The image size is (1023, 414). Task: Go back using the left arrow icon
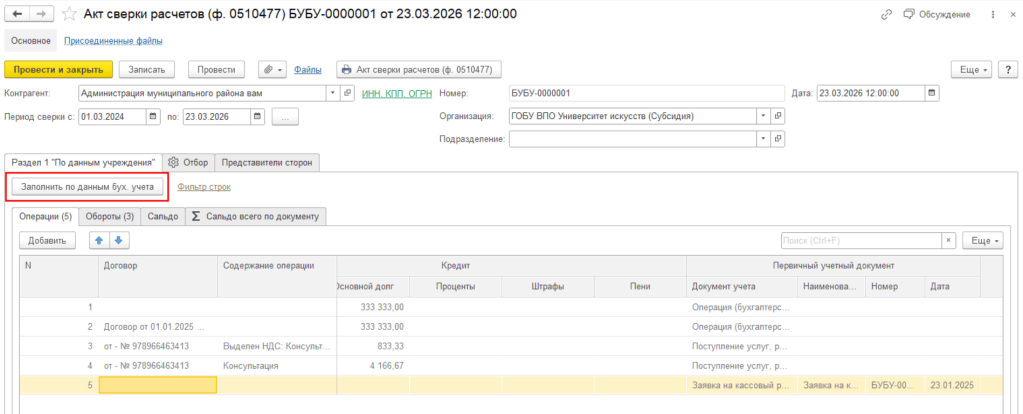17,14
